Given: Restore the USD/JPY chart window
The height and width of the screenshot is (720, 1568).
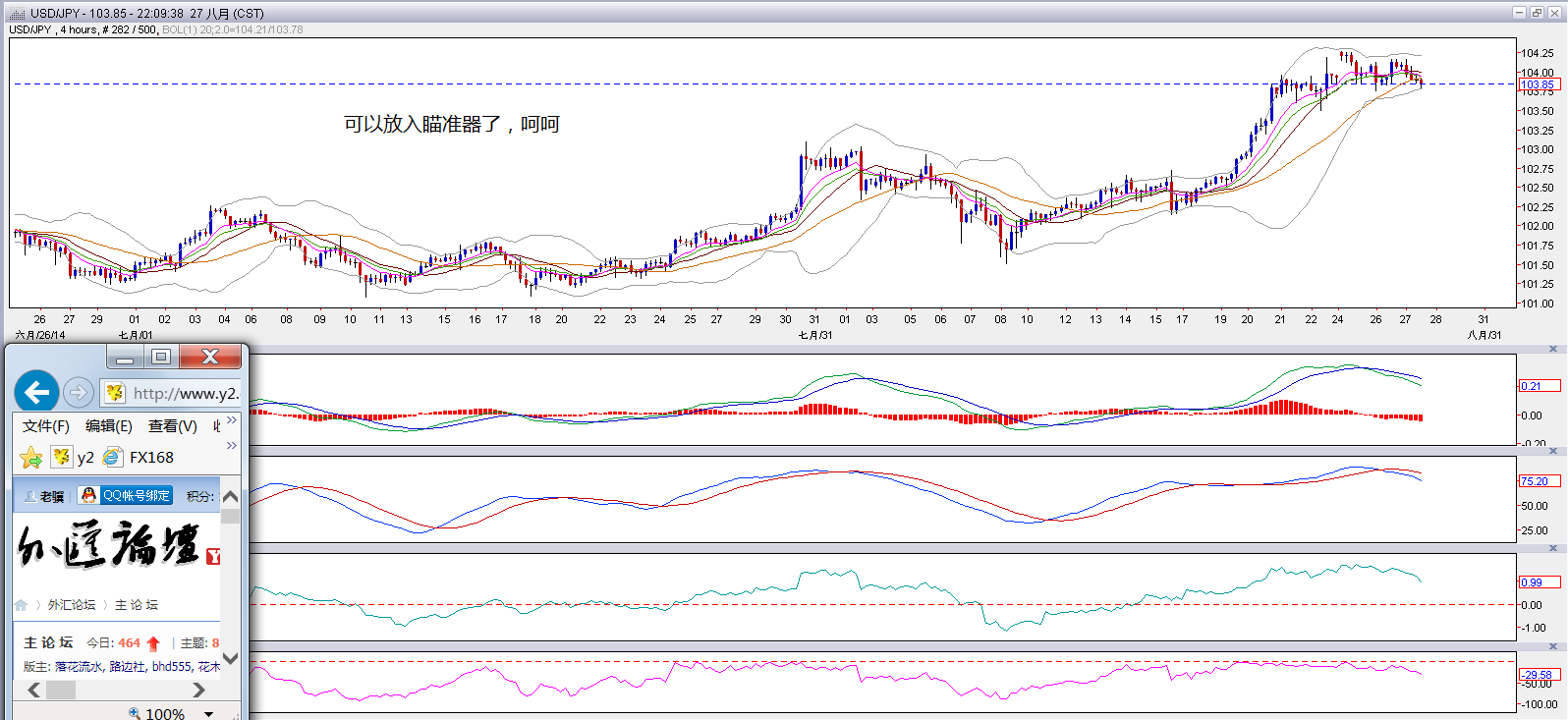Looking at the screenshot, I should [1537, 13].
